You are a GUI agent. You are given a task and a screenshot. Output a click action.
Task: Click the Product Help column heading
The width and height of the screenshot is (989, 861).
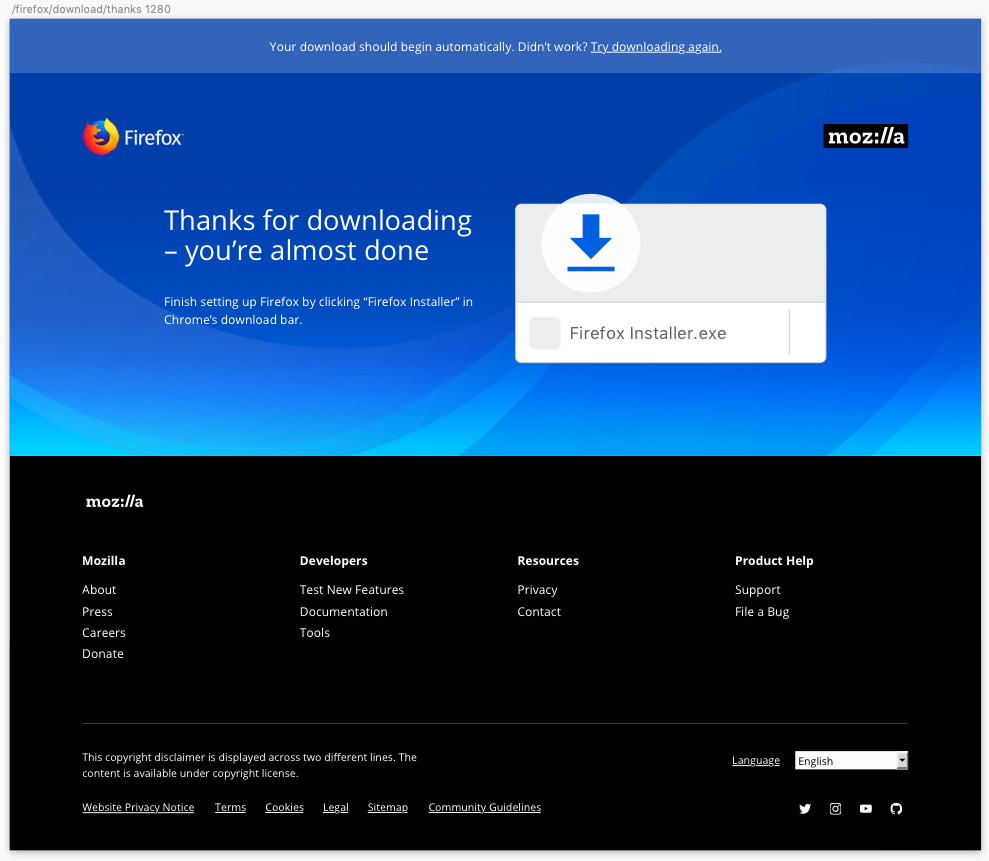(x=774, y=561)
